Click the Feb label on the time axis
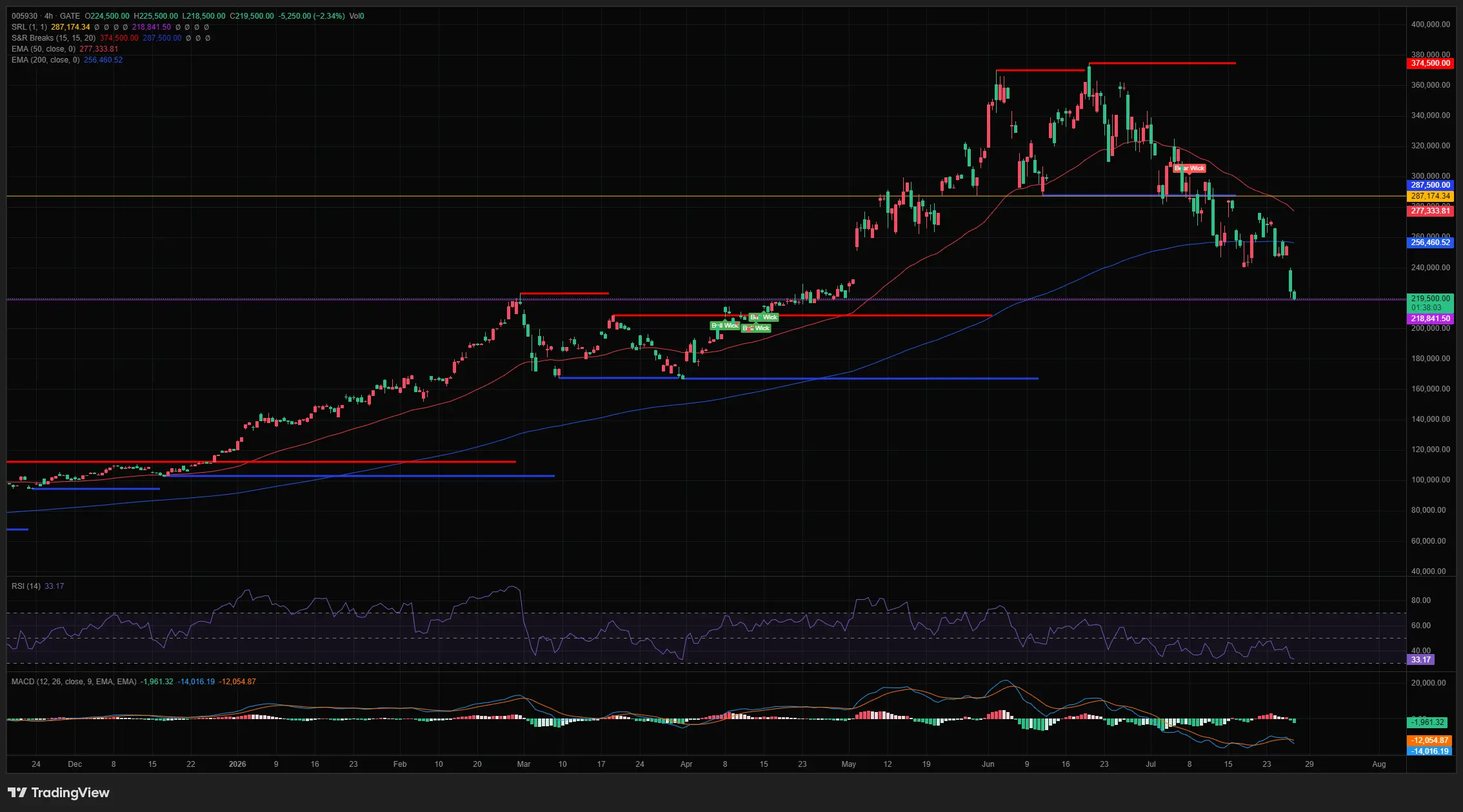 [400, 764]
